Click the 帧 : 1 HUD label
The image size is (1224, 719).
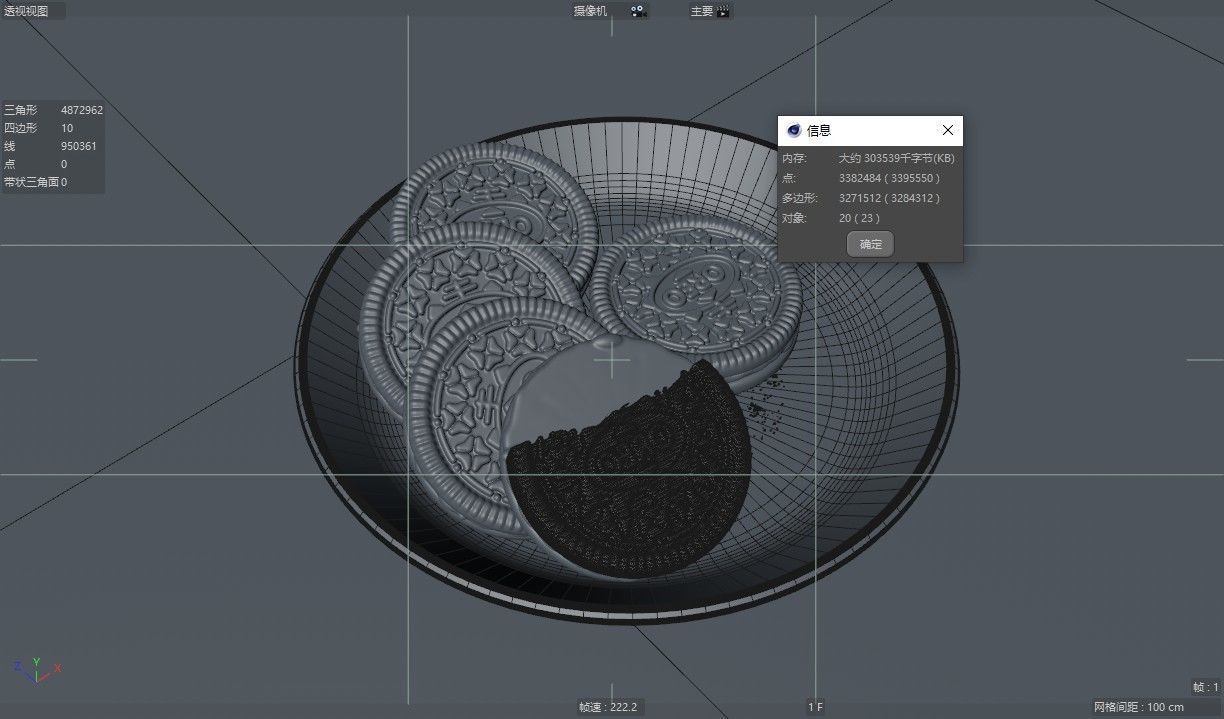tap(1205, 687)
